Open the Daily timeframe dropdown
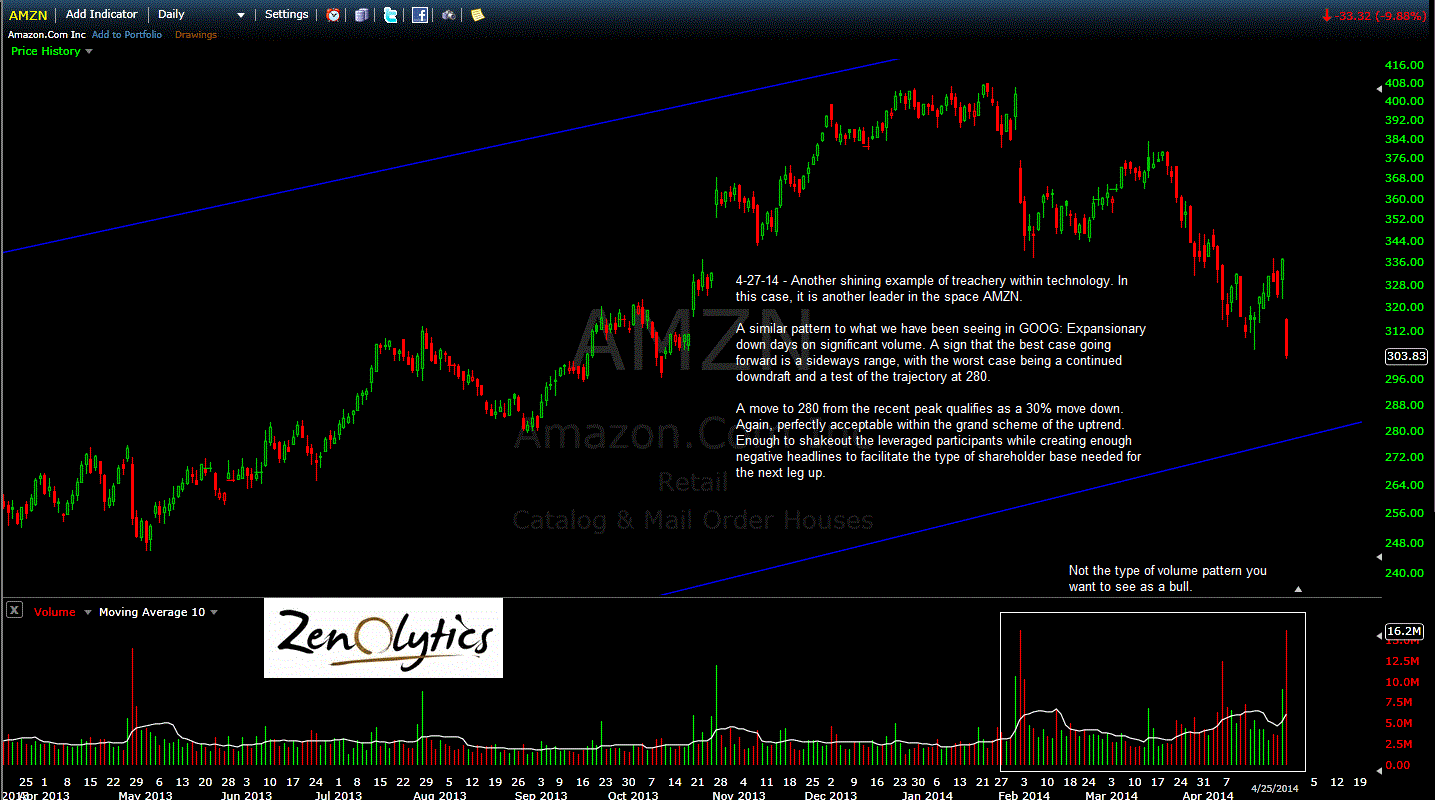The width and height of the screenshot is (1435, 800). tap(201, 15)
